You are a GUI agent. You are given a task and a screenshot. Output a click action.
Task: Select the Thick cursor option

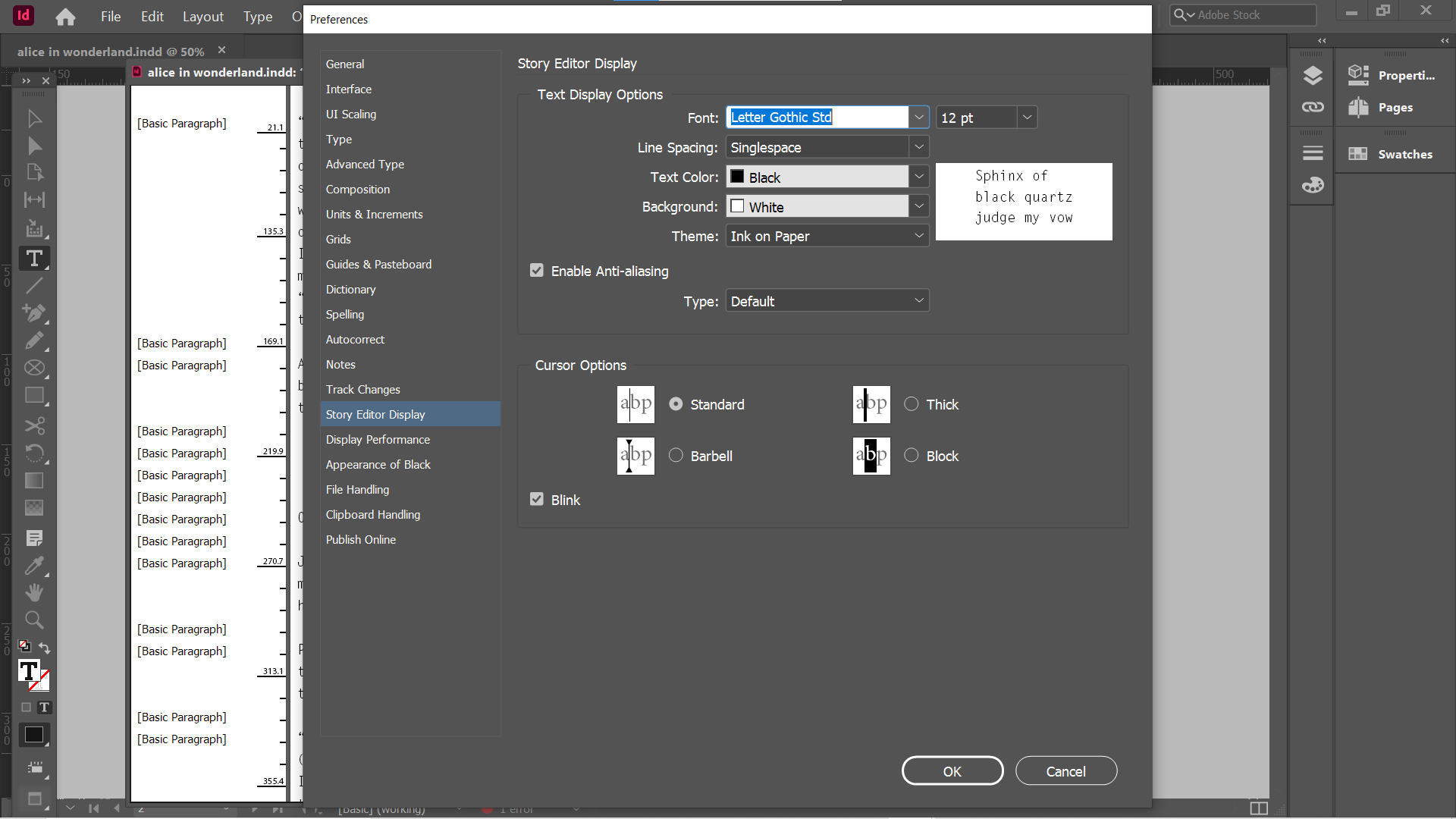pos(913,404)
